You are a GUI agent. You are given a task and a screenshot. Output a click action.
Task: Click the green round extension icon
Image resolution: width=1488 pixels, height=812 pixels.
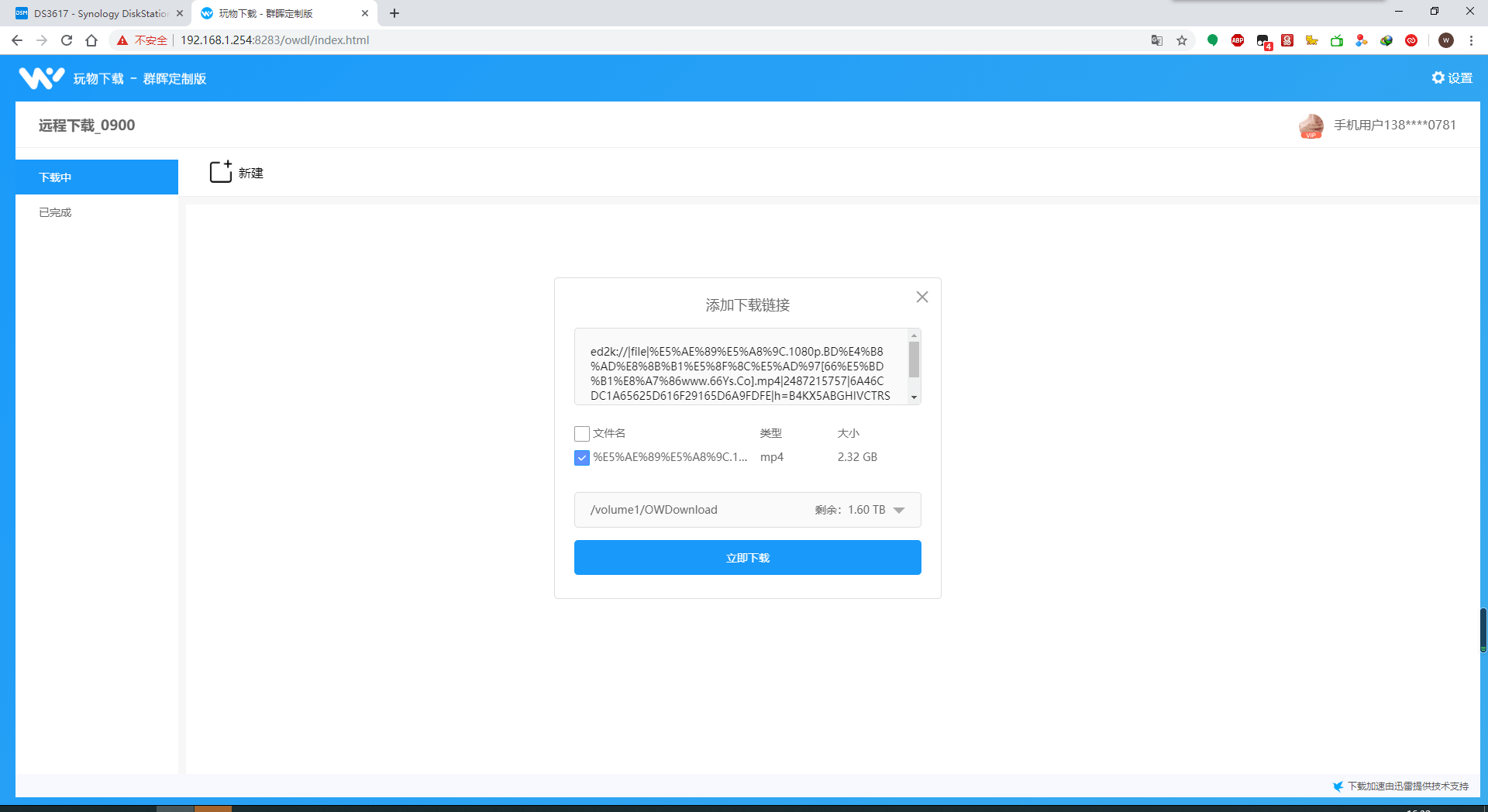(x=1213, y=40)
